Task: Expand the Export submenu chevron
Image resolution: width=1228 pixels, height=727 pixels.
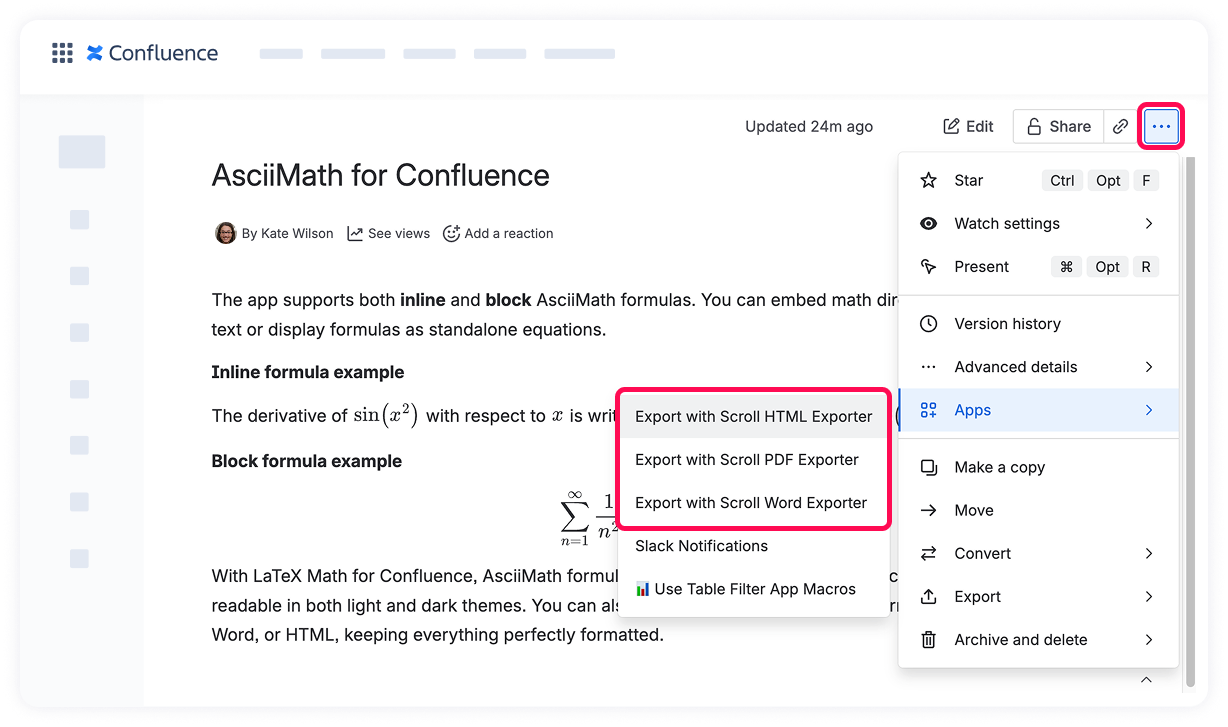Action: (1149, 597)
